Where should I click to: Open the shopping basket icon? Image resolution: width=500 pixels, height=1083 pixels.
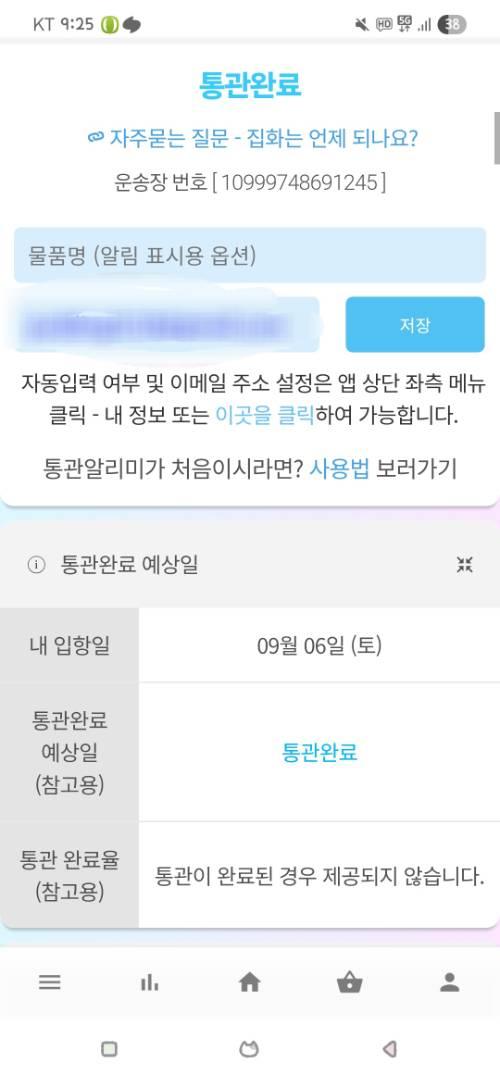(x=349, y=982)
